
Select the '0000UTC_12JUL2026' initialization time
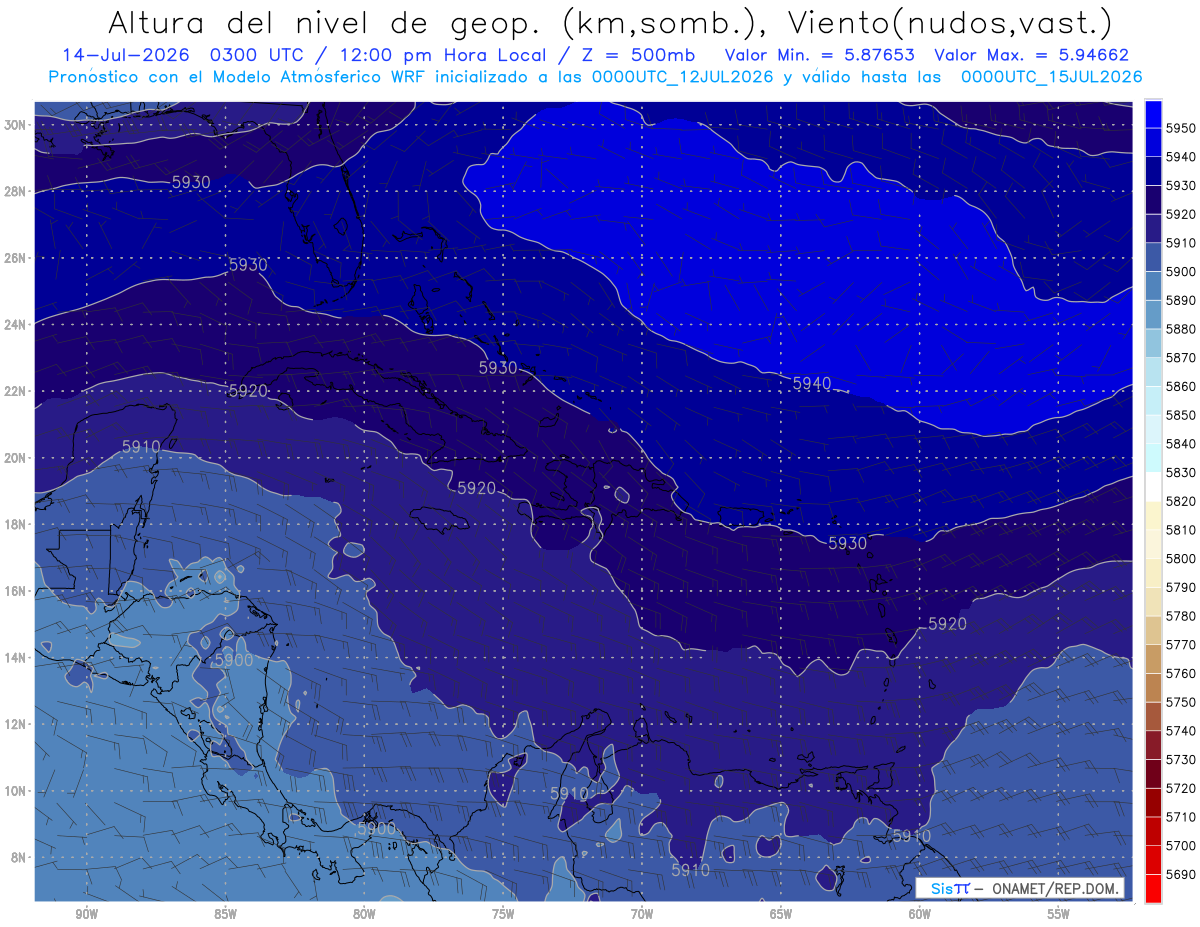tap(682, 77)
